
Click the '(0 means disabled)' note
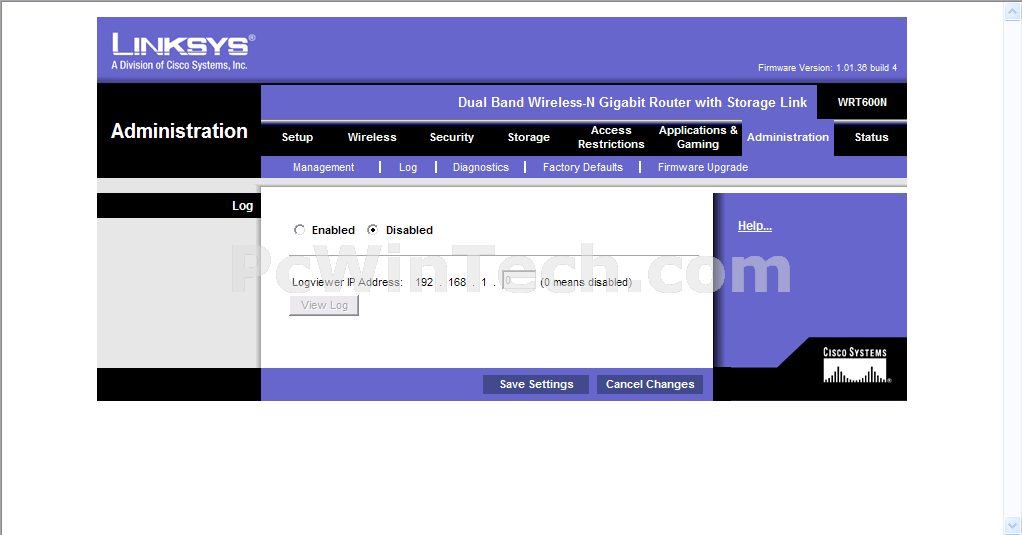586,282
